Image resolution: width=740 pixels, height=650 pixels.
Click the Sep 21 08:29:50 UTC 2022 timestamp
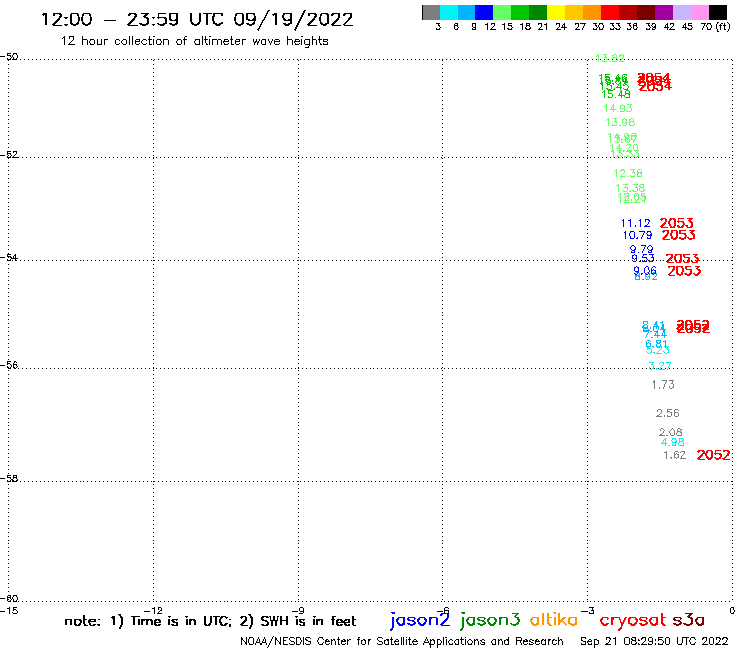point(654,641)
